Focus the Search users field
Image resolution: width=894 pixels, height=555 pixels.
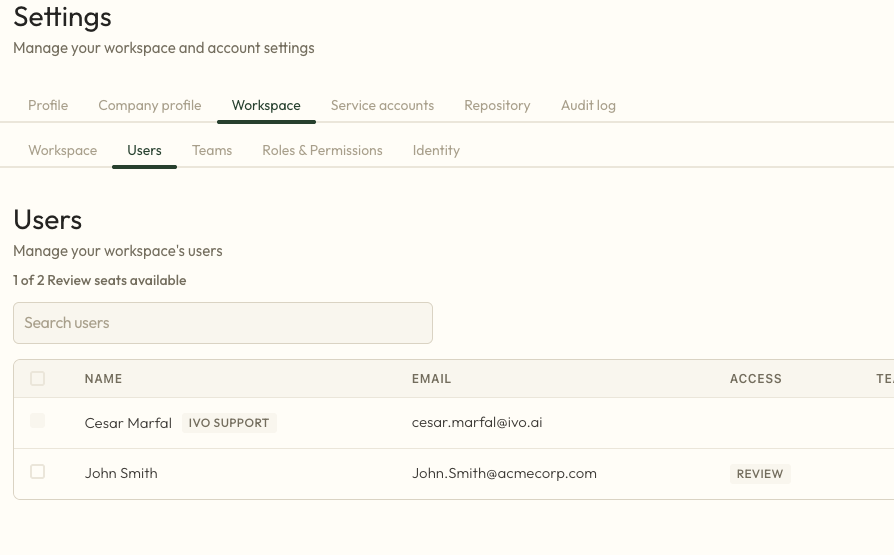tap(222, 323)
